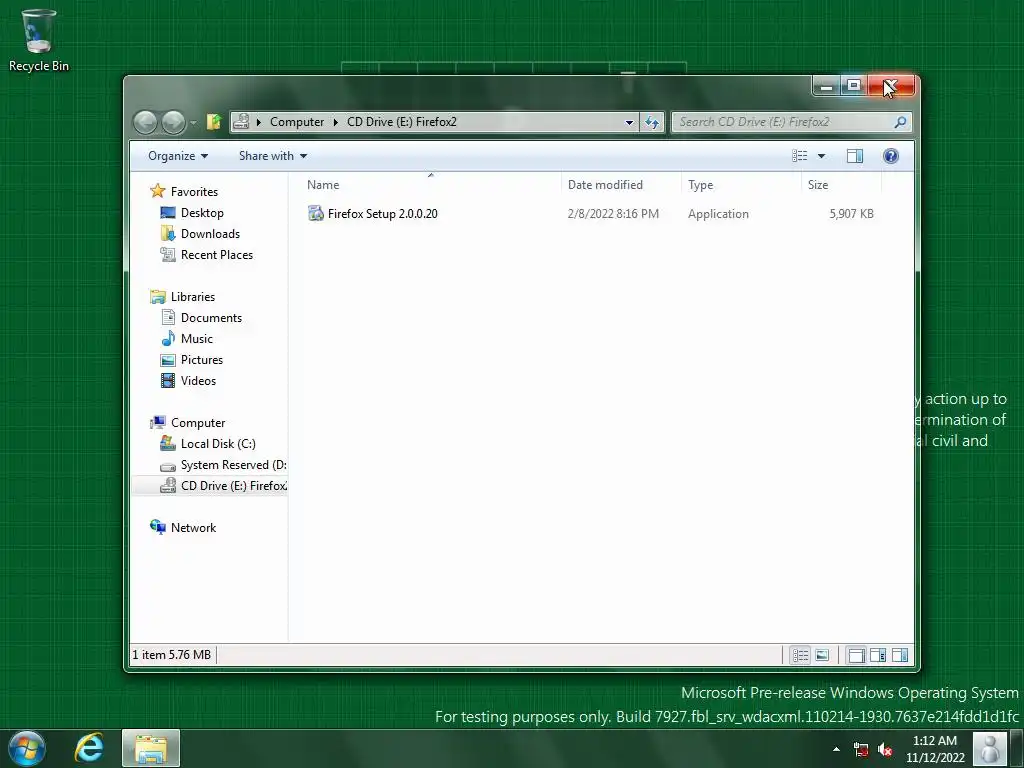This screenshot has height=768, width=1024.
Task: Open the Recycle Bin desktop icon
Action: point(39,40)
